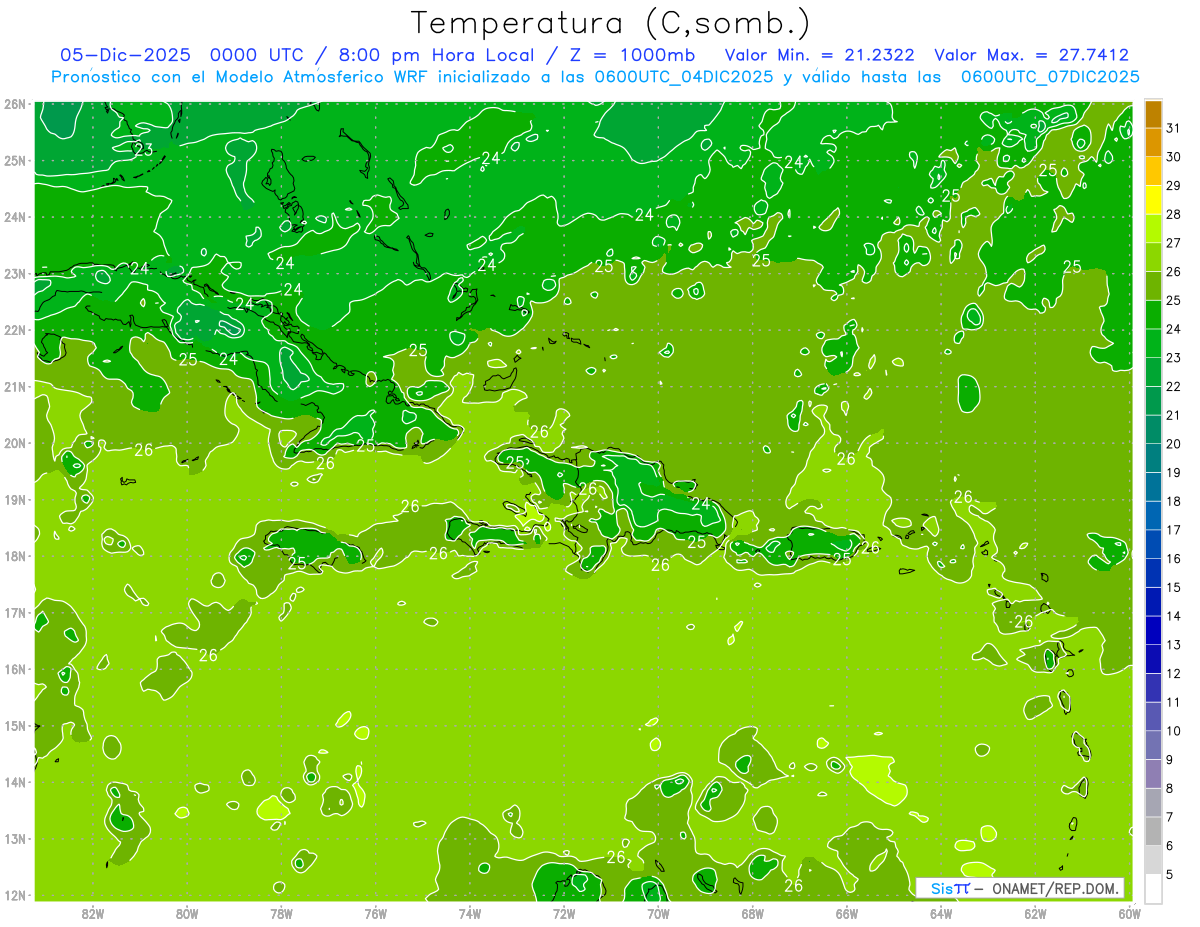This screenshot has width=1200, height=927.
Task: Click "Valor Min. = 21.2322" value
Action: (x=818, y=55)
